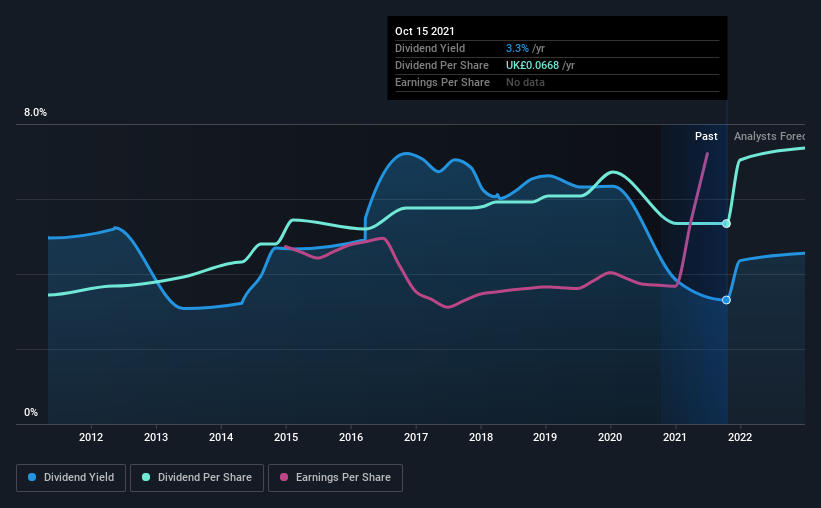Toggle the Dividend Yield legend button
Screen dimensions: 821x508
coord(71,478)
